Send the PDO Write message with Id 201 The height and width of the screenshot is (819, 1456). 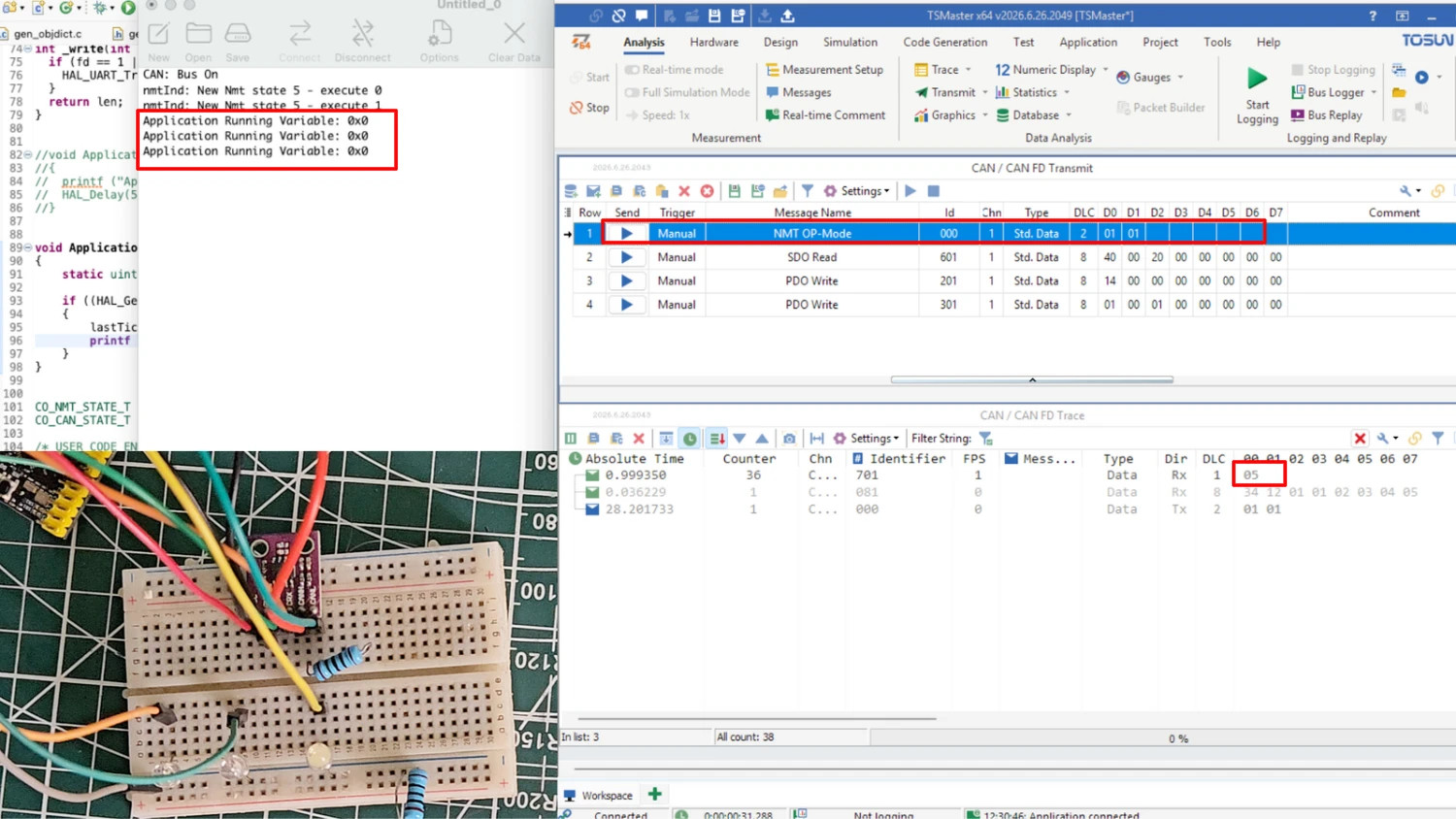[627, 280]
